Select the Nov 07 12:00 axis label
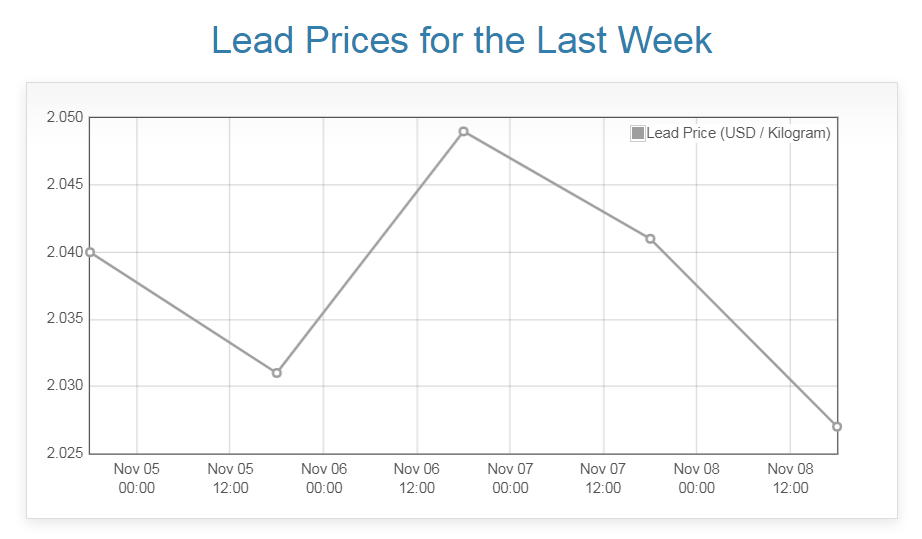The width and height of the screenshot is (922, 539). (603, 478)
